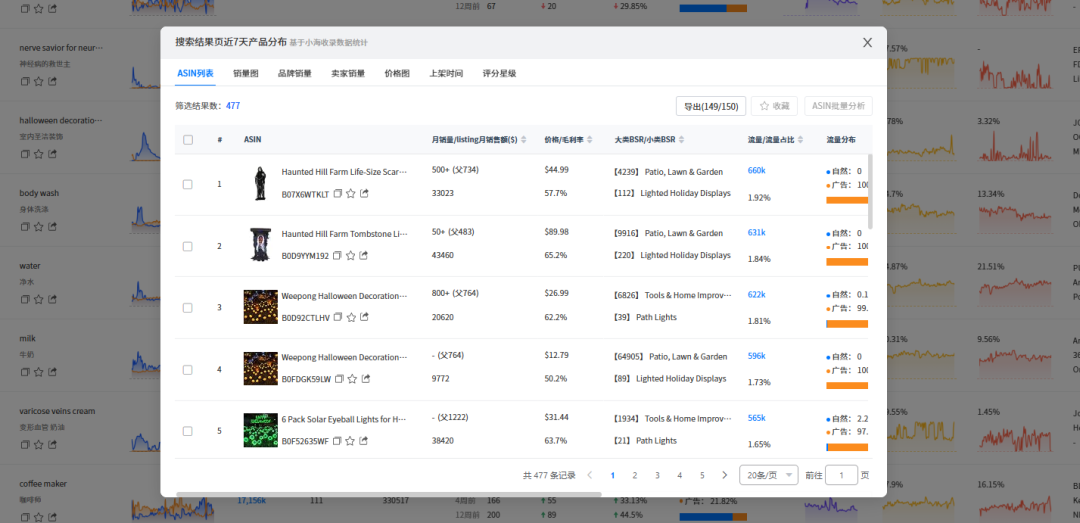Copy ASIN B0F52635WF with copy icon

[338, 441]
